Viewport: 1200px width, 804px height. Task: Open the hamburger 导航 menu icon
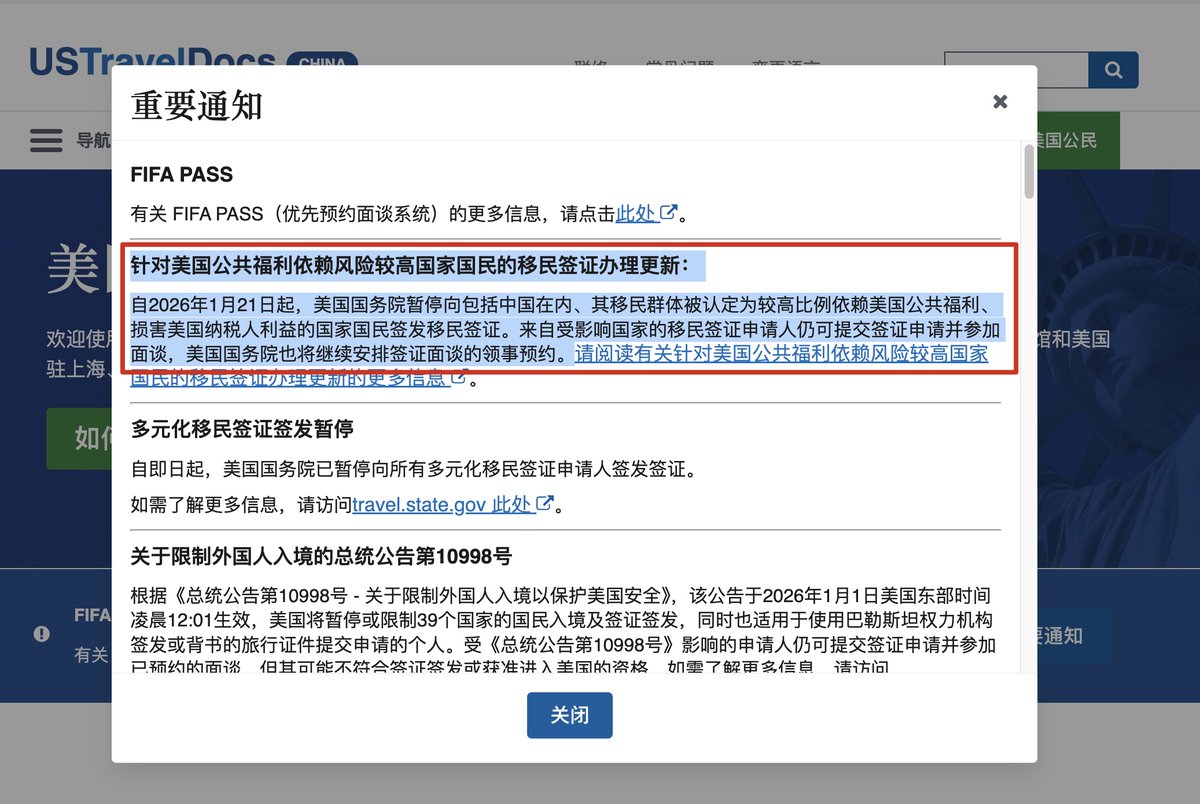click(x=46, y=140)
